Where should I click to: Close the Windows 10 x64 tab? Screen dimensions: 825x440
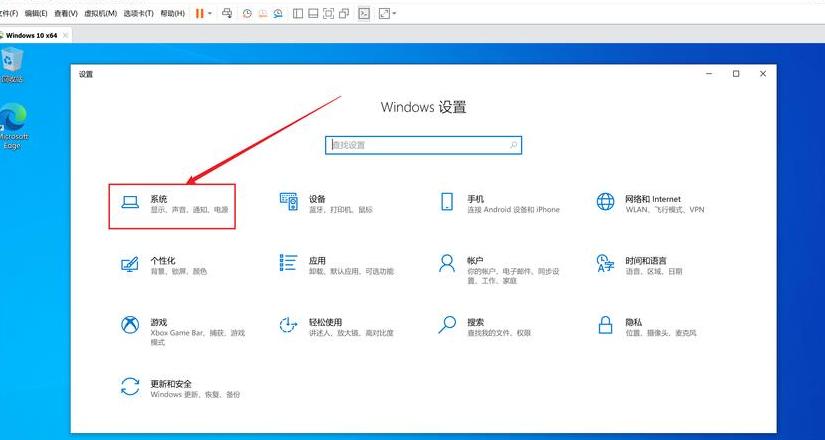65,35
